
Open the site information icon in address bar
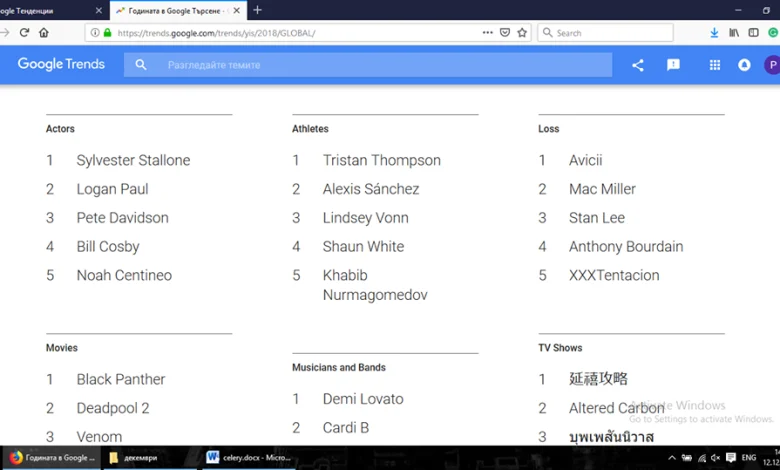pos(95,33)
